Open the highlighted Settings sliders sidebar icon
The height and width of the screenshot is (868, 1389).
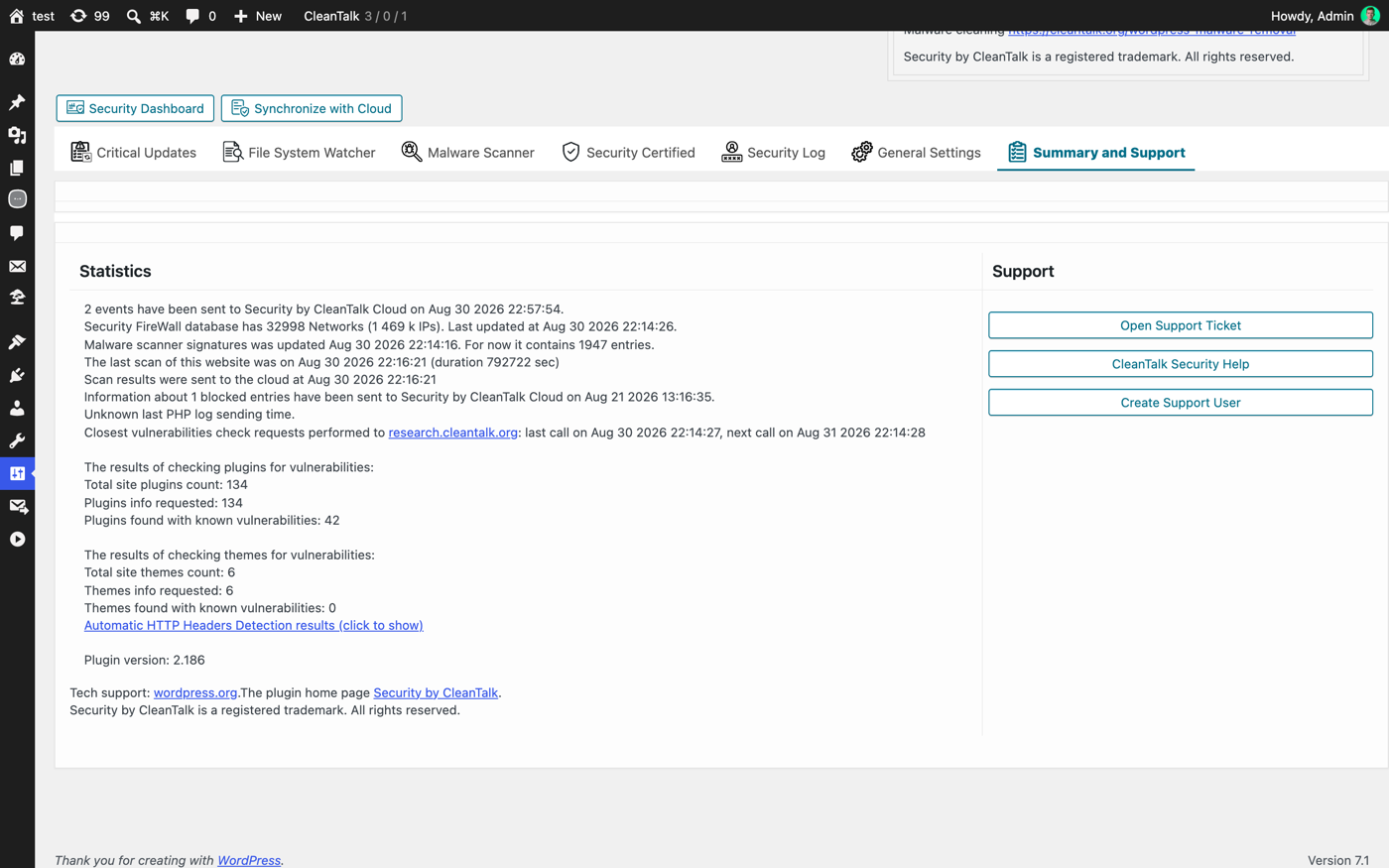(17, 473)
